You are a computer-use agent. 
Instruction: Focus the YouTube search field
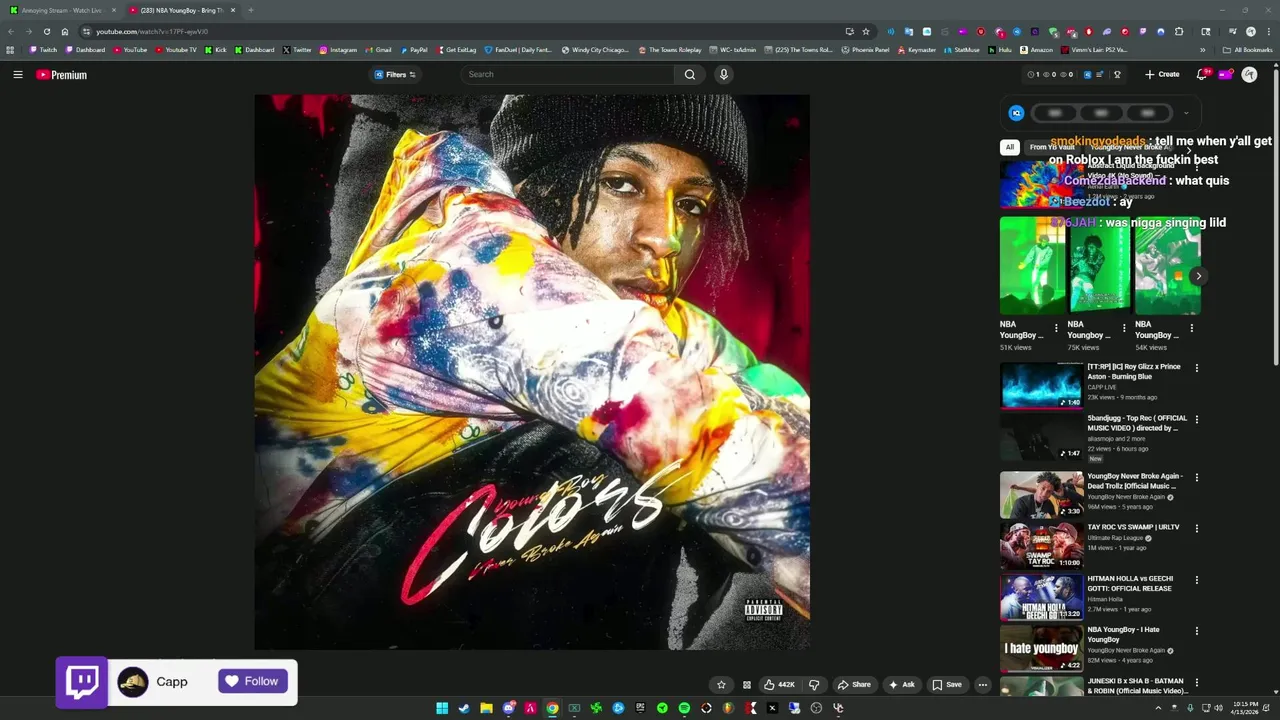tap(568, 74)
